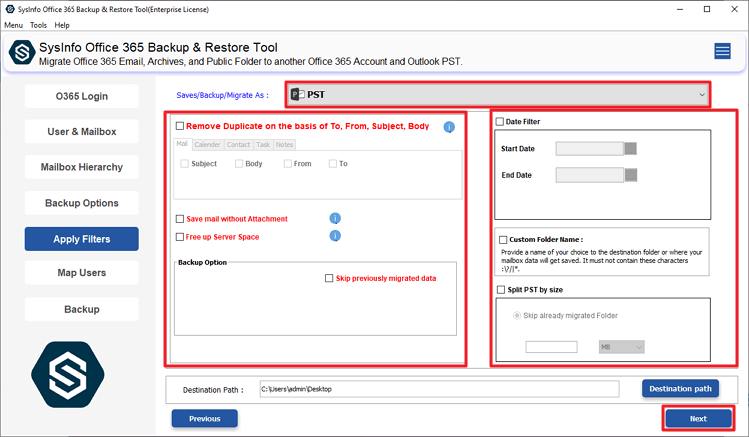The image size is (749, 437).
Task: Click info icon next to Free up Server Space
Action: 335,236
